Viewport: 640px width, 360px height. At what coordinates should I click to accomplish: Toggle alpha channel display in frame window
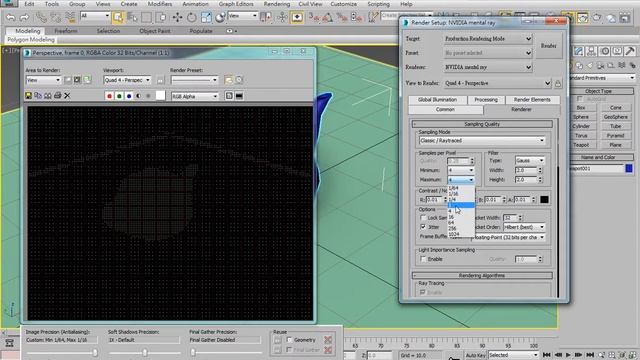pos(139,96)
